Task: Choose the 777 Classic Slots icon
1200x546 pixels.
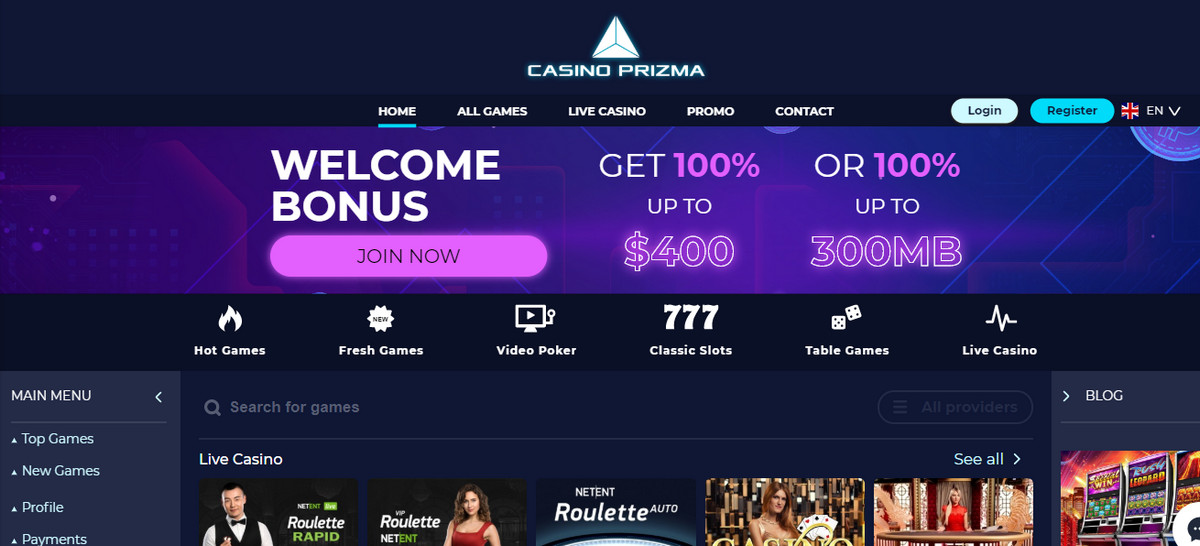Action: [x=691, y=318]
